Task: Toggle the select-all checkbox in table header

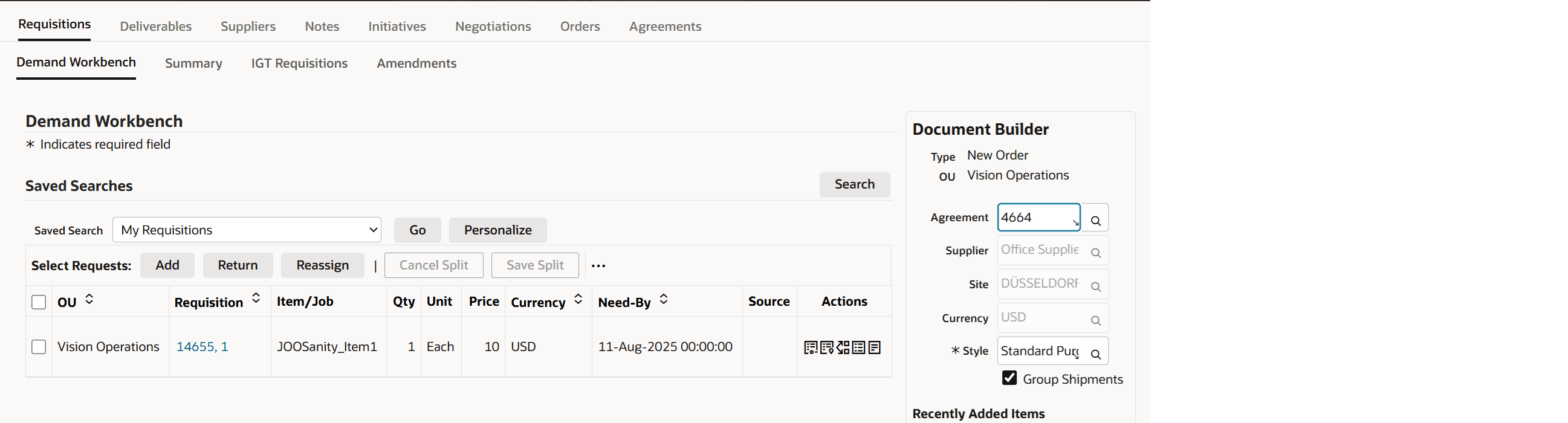Action: click(x=38, y=302)
